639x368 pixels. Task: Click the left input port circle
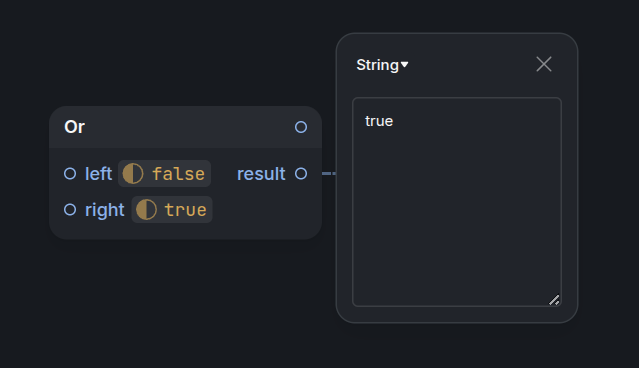(x=70, y=174)
